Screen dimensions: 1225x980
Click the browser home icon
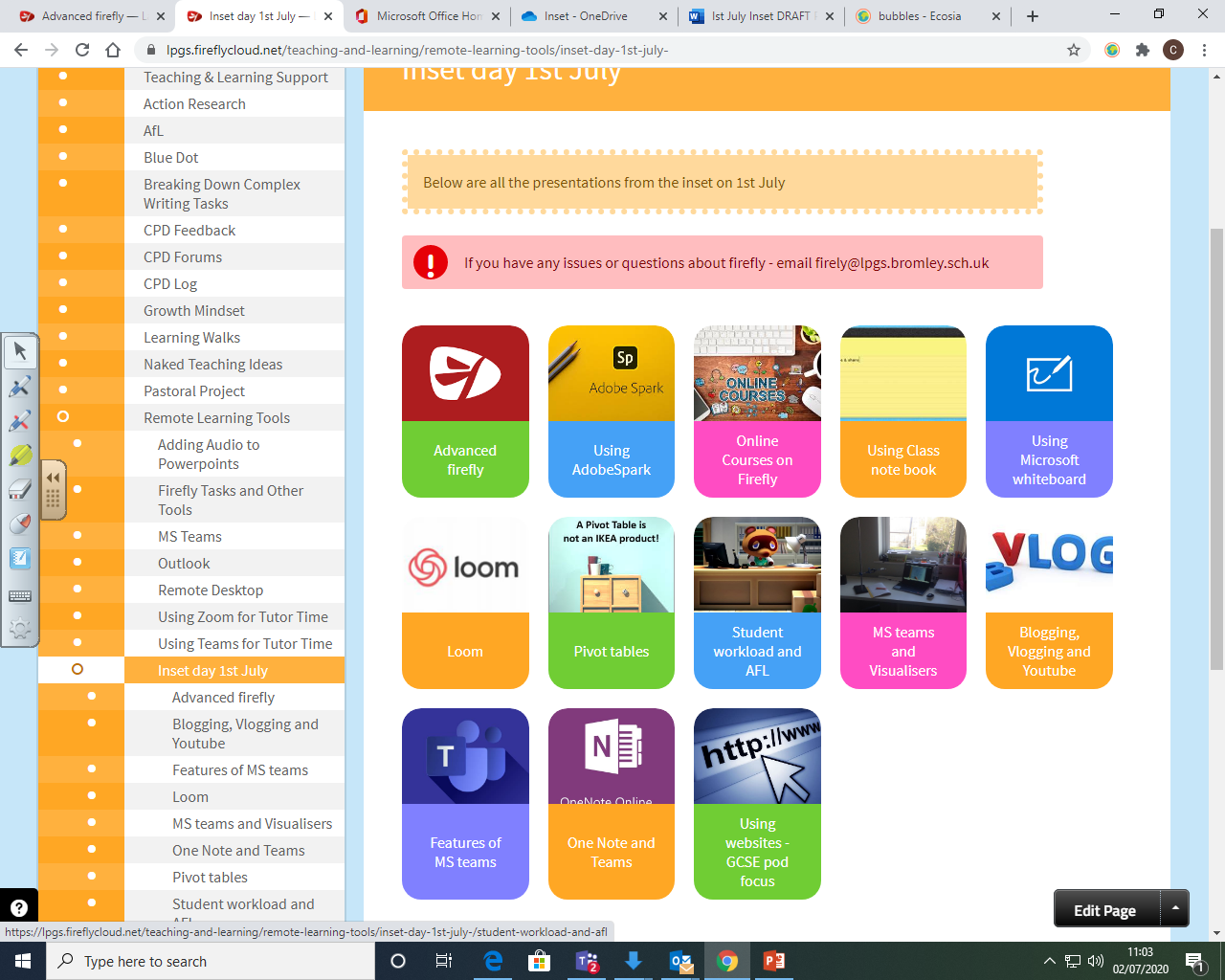point(113,50)
